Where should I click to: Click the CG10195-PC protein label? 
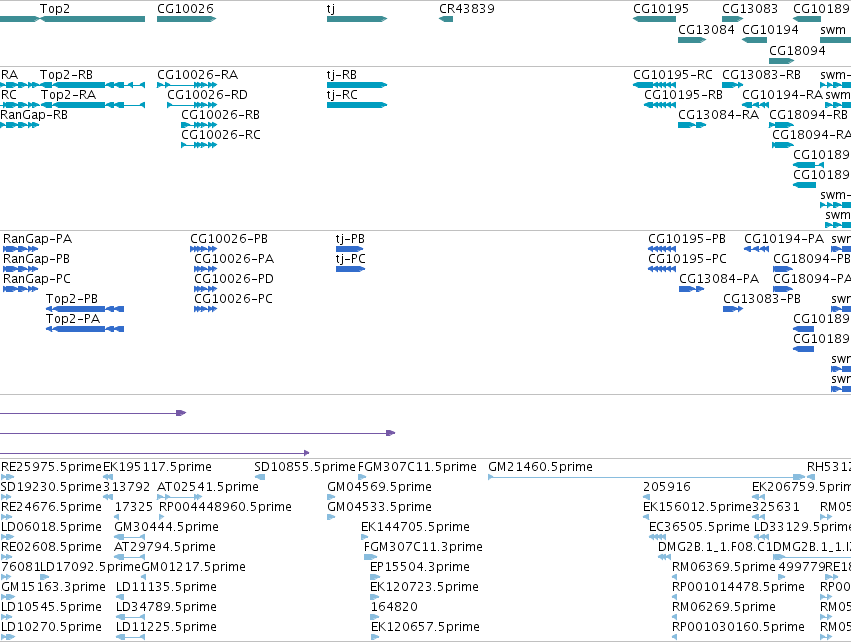688,259
